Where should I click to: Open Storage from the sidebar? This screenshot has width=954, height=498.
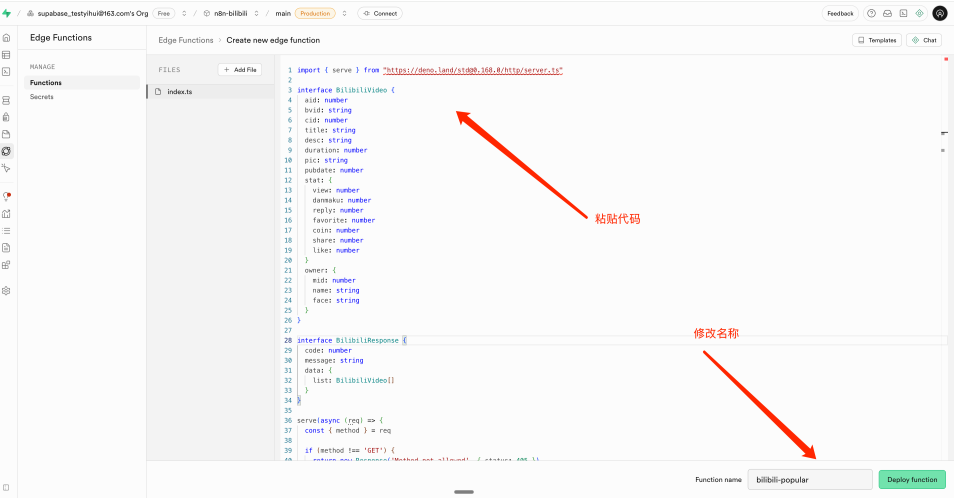pyautogui.click(x=6, y=134)
